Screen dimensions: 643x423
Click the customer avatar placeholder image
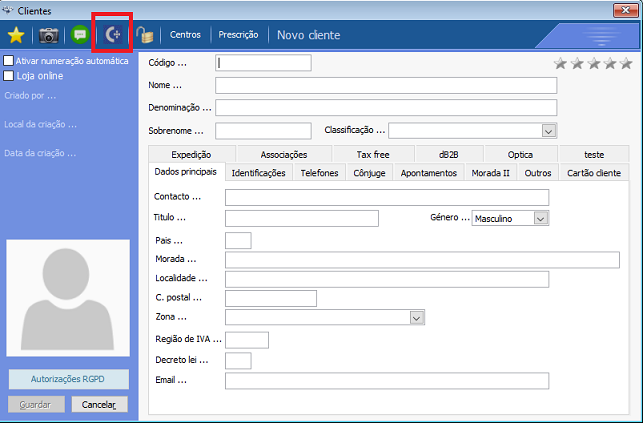coord(69,301)
